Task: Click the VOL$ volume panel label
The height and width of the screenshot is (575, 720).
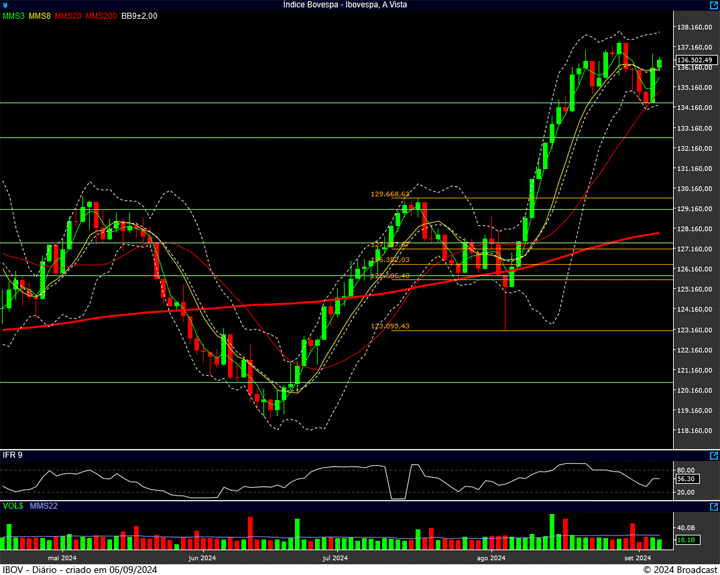Action: (x=12, y=506)
